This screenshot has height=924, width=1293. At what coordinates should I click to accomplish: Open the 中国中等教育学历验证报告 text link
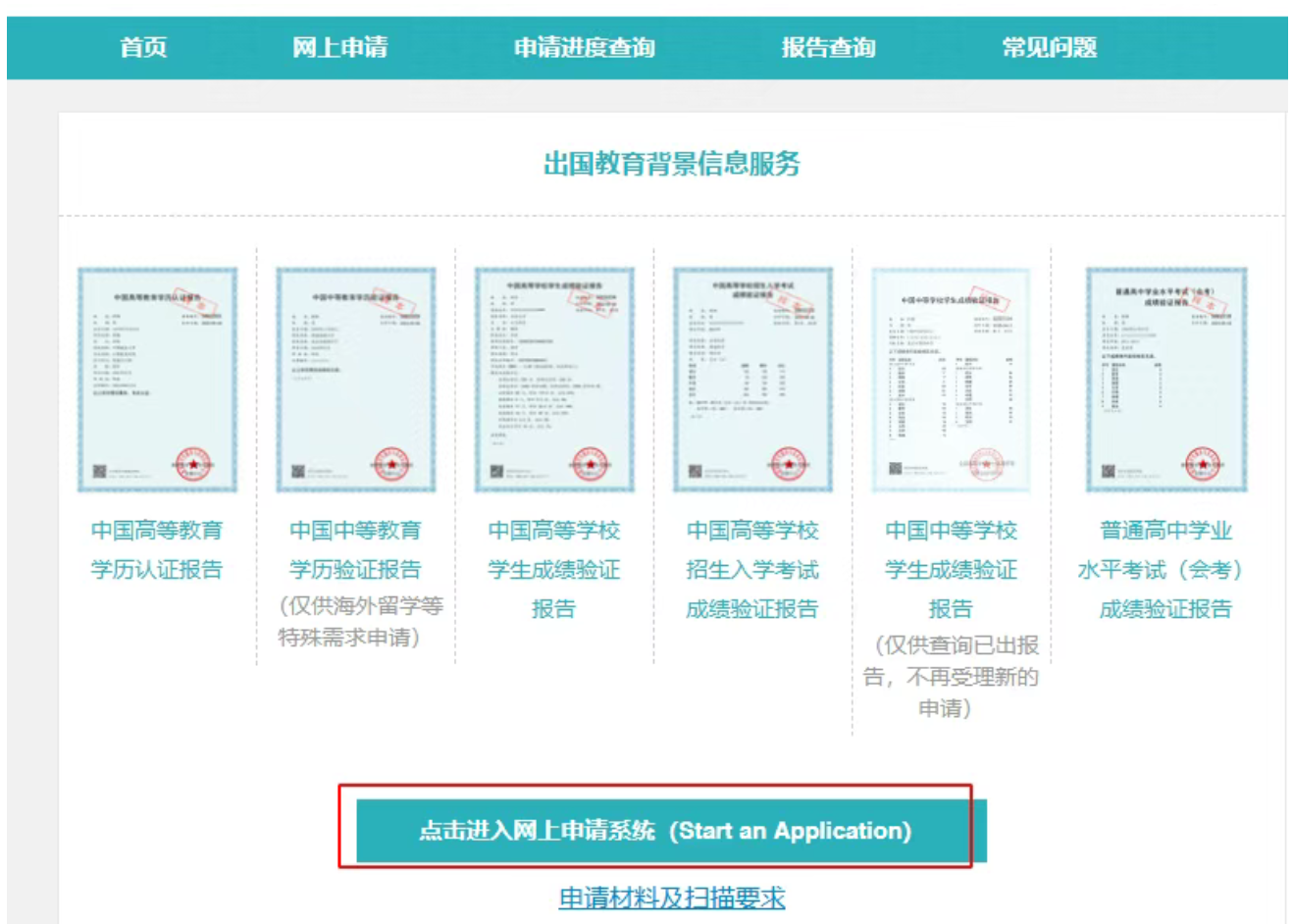coord(355,549)
